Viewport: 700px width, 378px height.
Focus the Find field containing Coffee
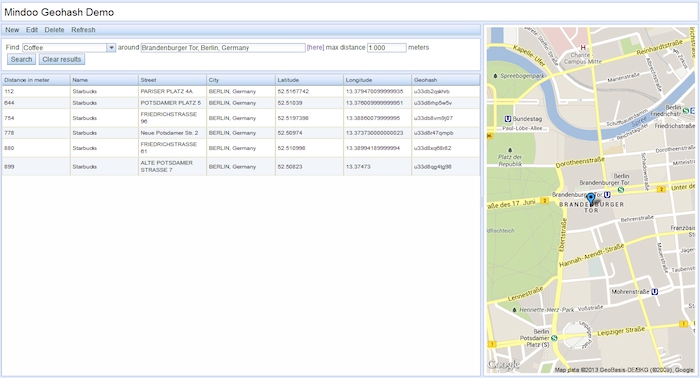pyautogui.click(x=65, y=48)
